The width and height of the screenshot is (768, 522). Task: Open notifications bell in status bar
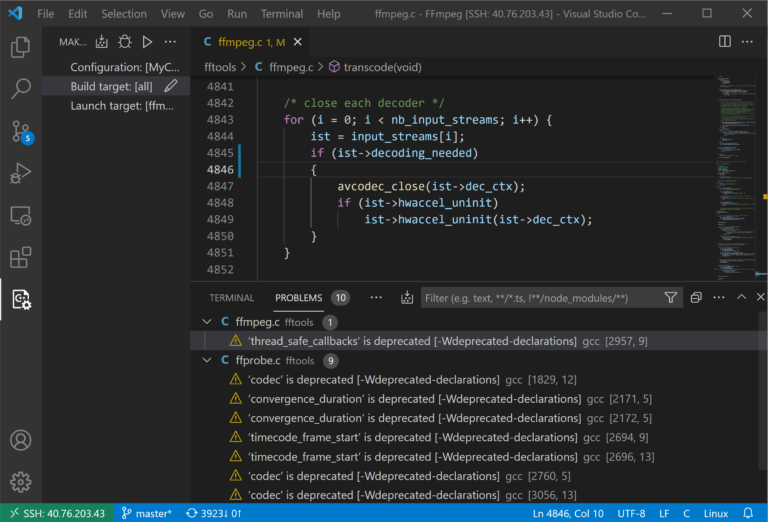pyautogui.click(x=748, y=513)
